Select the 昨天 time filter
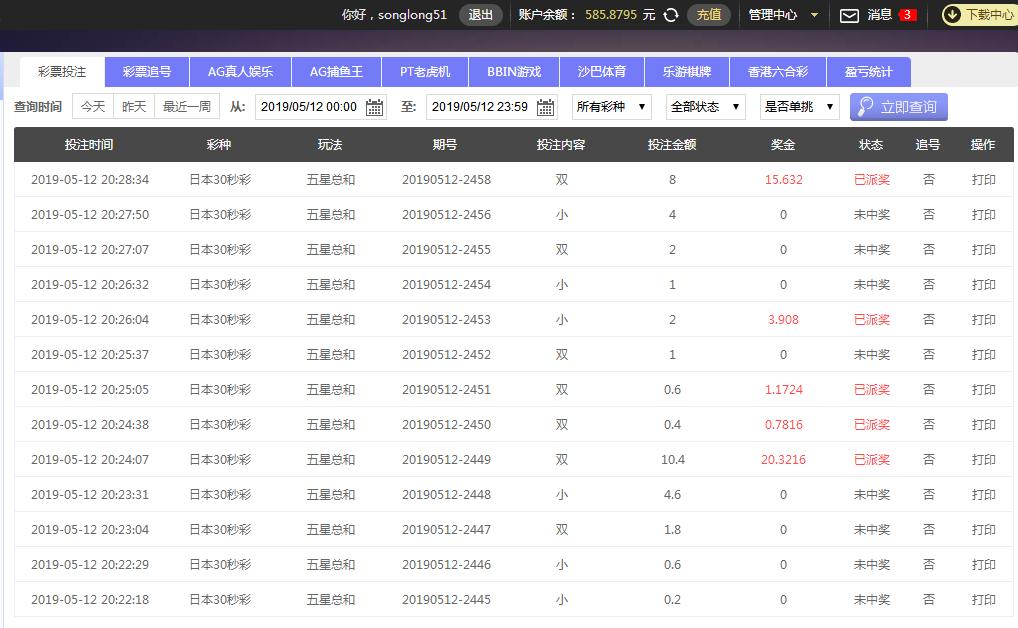The height and width of the screenshot is (628, 1018). click(x=134, y=107)
